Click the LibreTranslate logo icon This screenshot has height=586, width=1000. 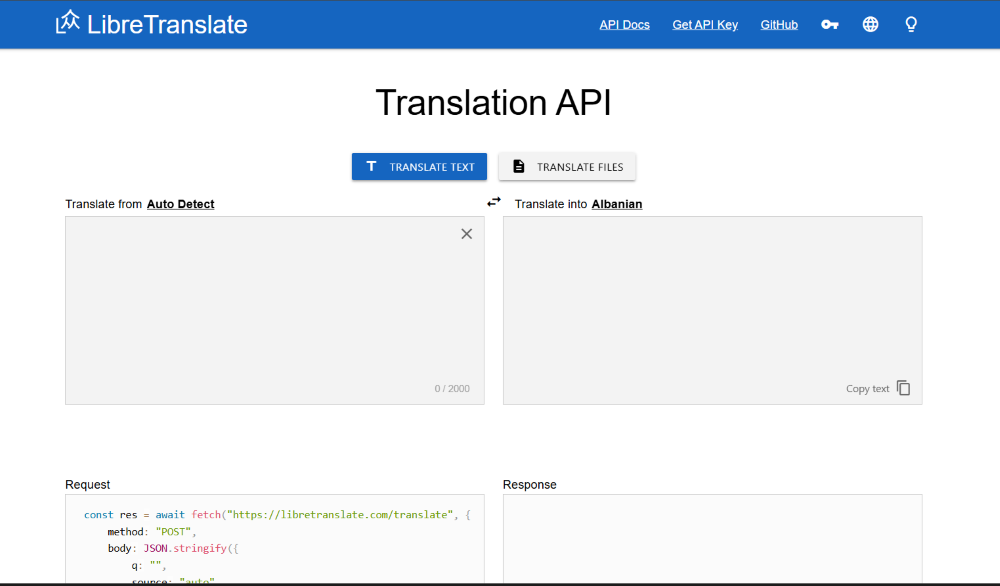point(68,22)
